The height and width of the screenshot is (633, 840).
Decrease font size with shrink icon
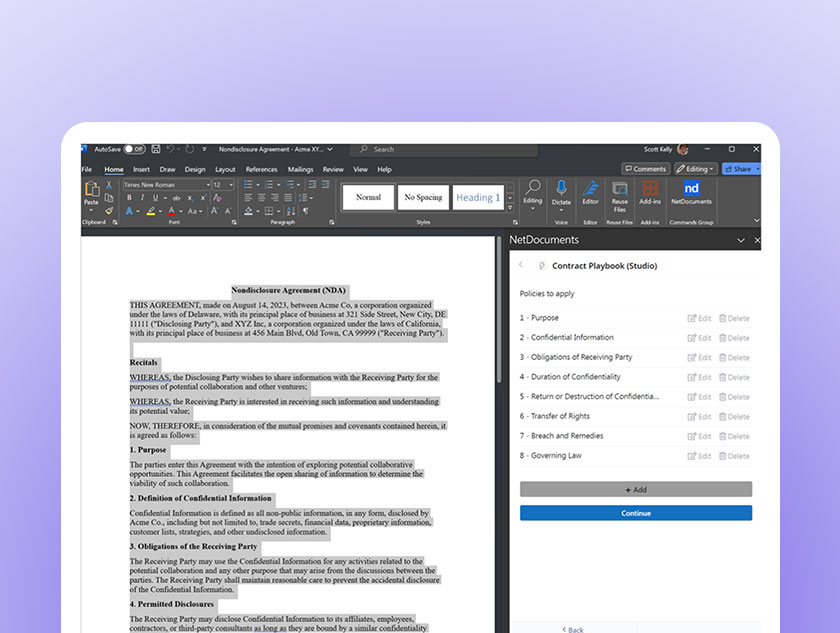(228, 211)
